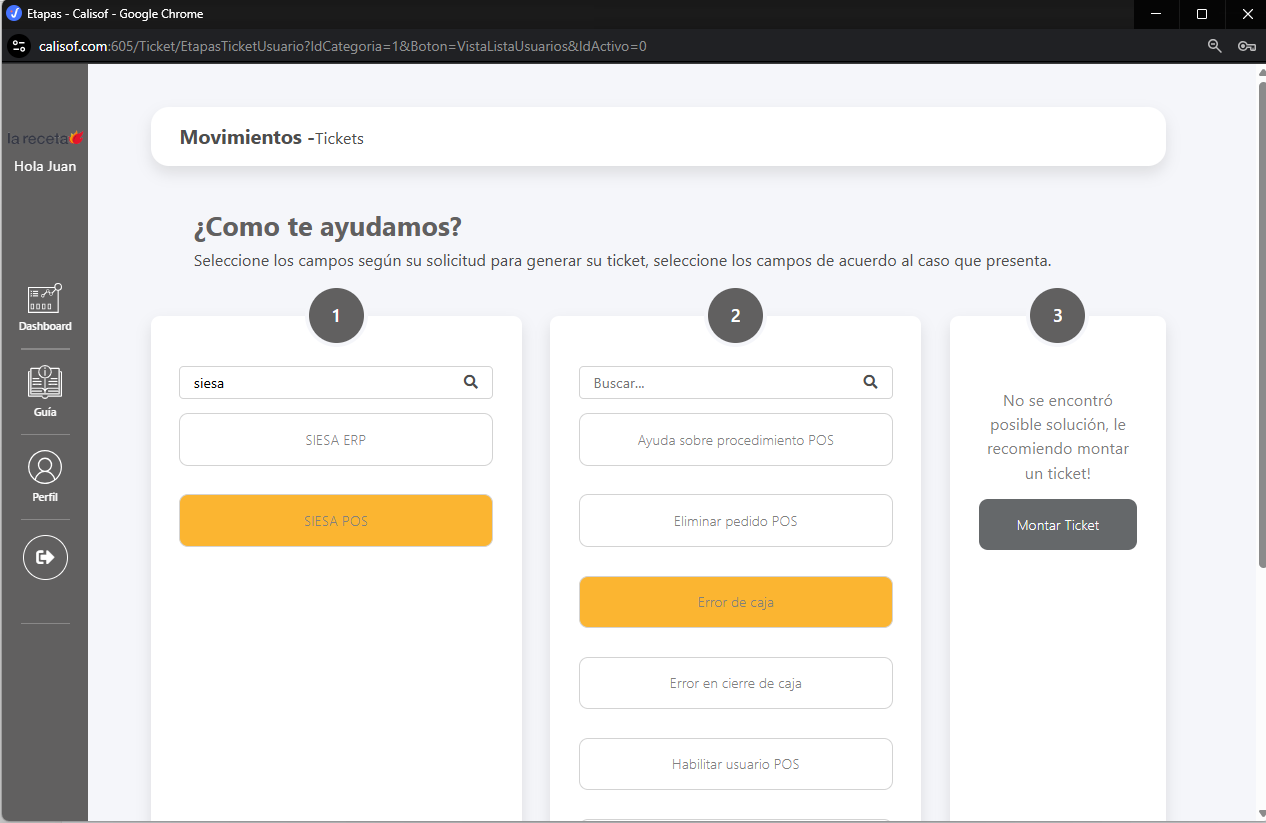The image size is (1266, 823).
Task: Click the search magnifier in column 1
Action: (x=471, y=382)
